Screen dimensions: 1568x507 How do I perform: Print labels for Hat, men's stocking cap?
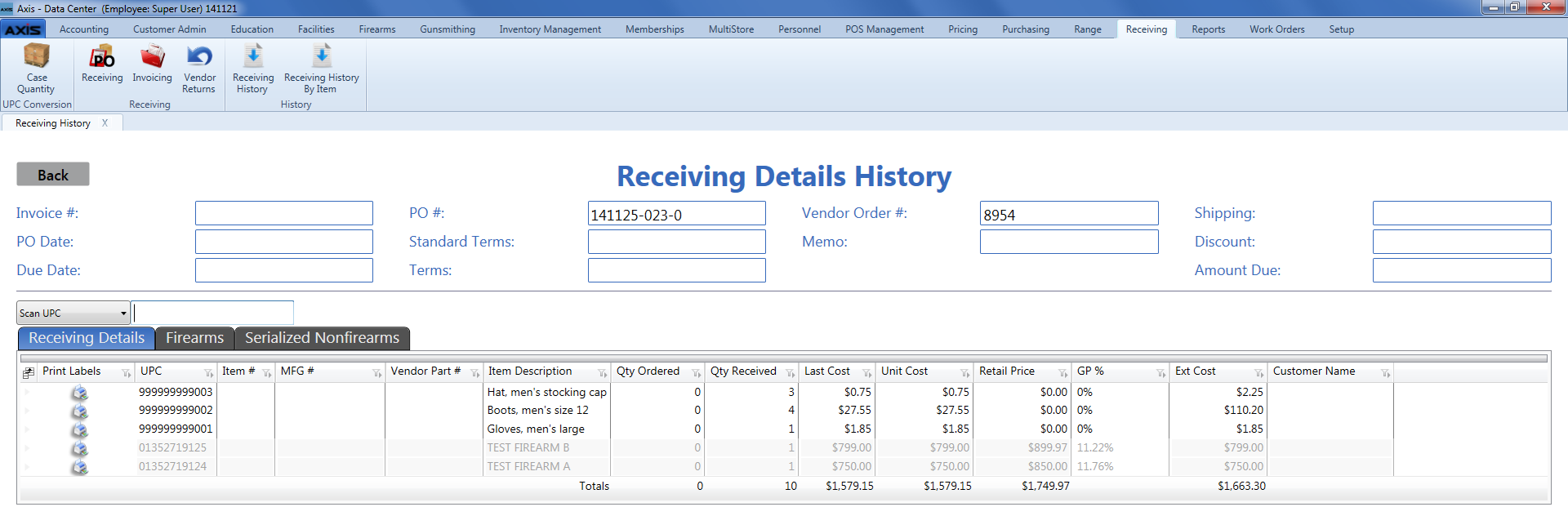pos(79,393)
